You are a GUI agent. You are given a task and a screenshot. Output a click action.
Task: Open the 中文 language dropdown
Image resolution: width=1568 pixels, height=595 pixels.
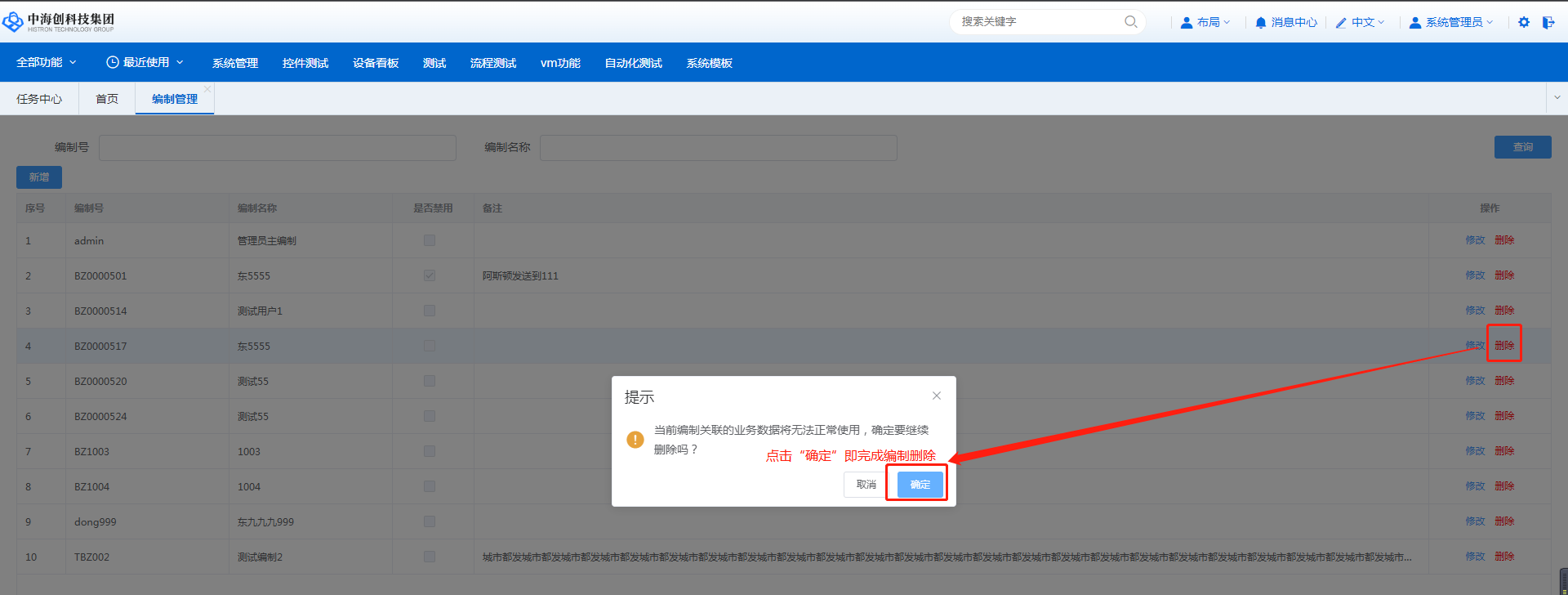1361,23
